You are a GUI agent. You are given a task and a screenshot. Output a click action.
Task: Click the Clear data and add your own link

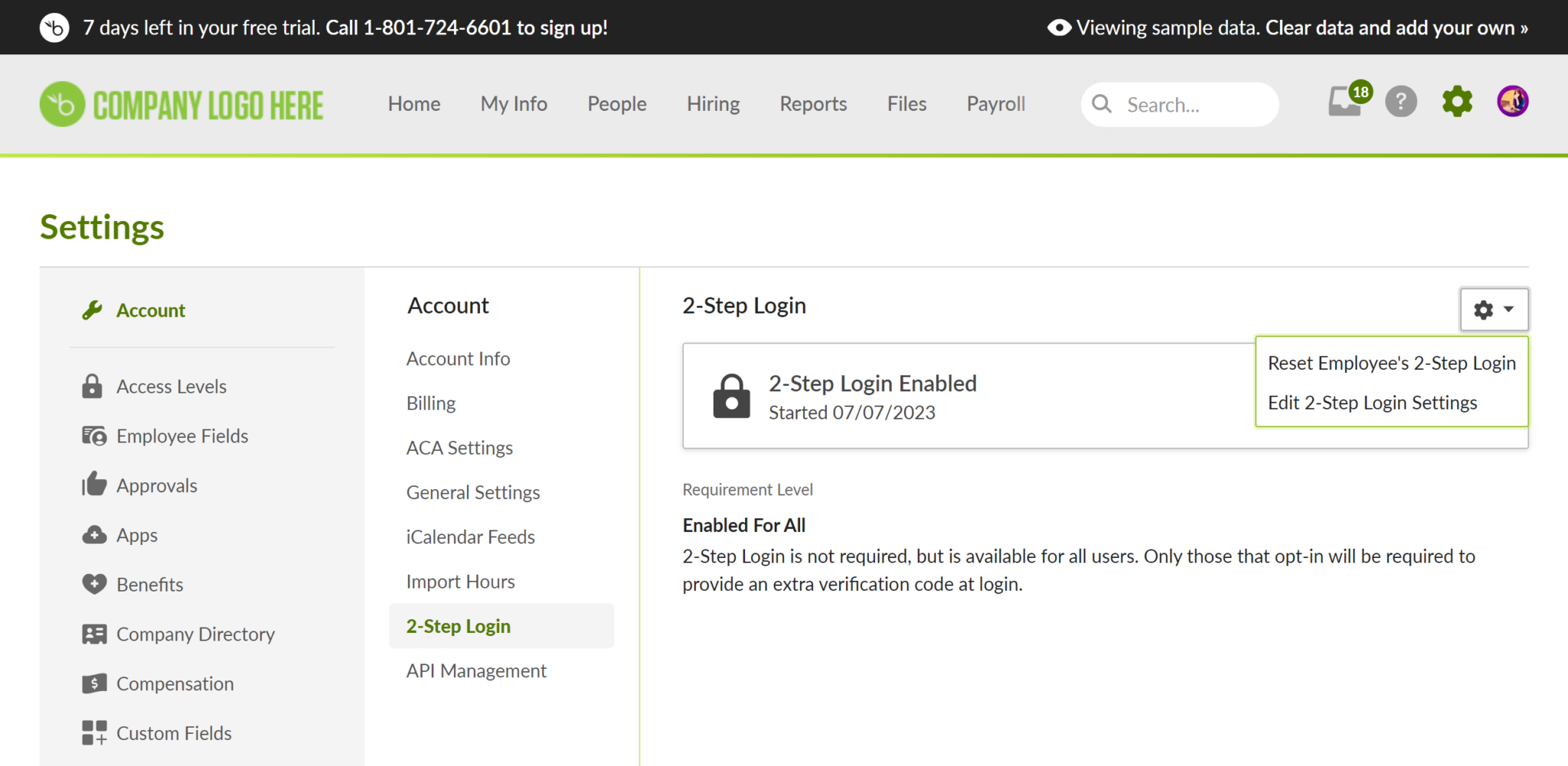click(x=1396, y=27)
